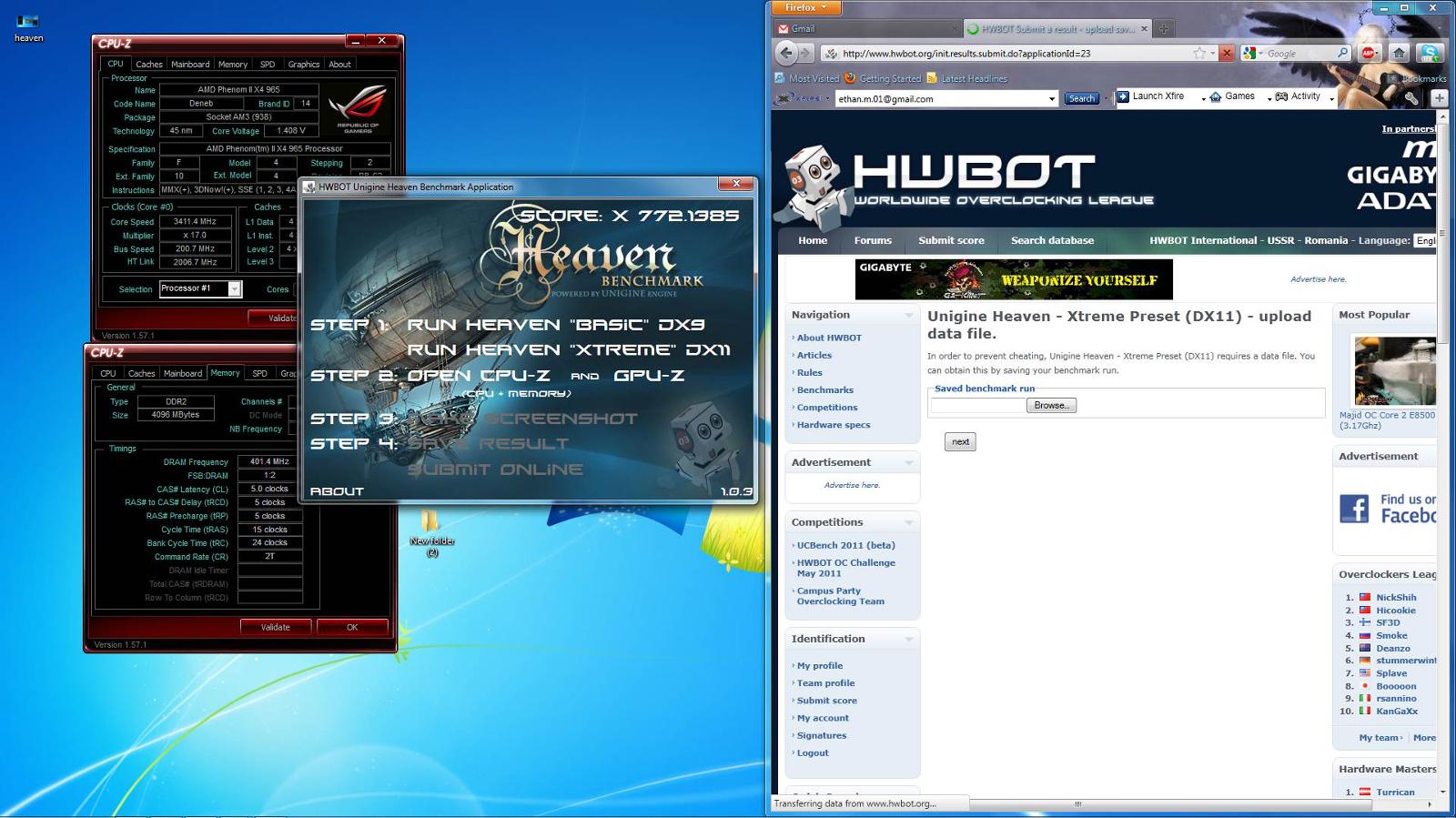Viewport: 1456px width, 818px height.
Task: Open the Firefox menu button
Action: pyautogui.click(x=806, y=7)
